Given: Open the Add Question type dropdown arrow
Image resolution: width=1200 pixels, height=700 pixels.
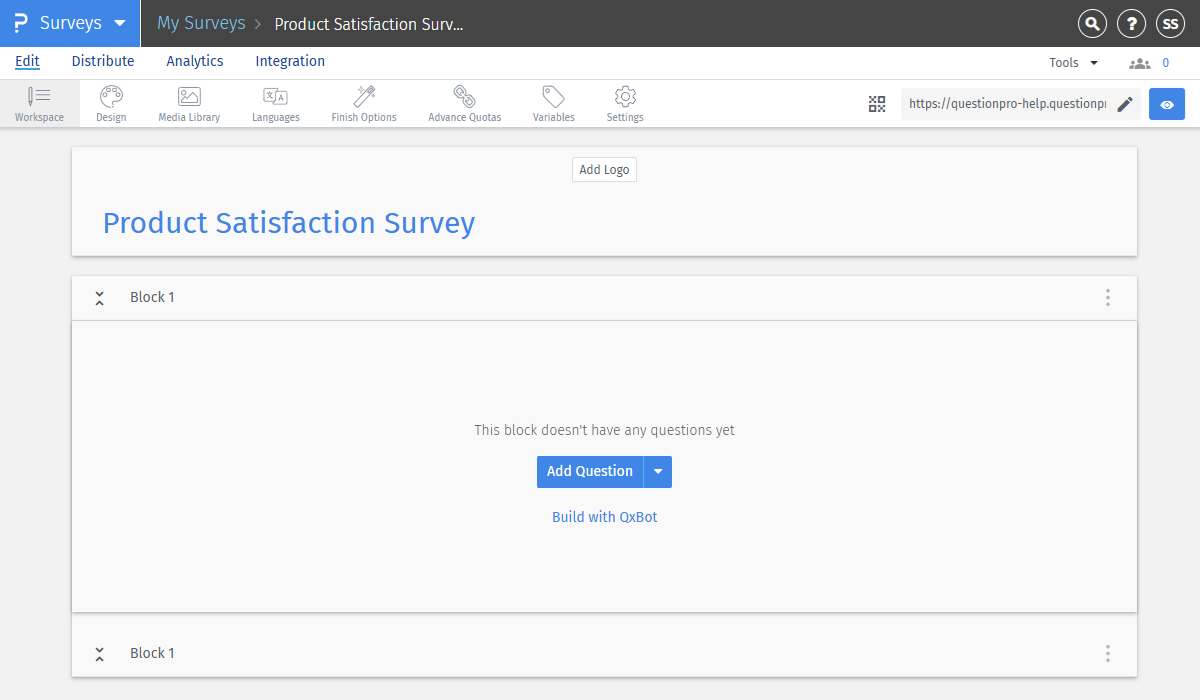Looking at the screenshot, I should [658, 471].
